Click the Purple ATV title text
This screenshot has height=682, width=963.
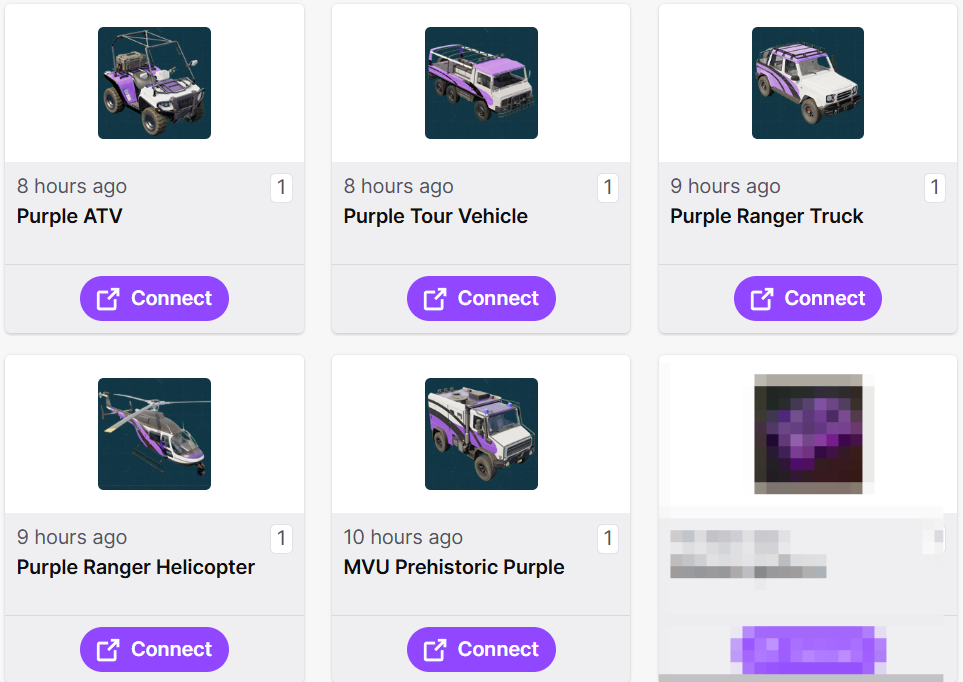[70, 216]
